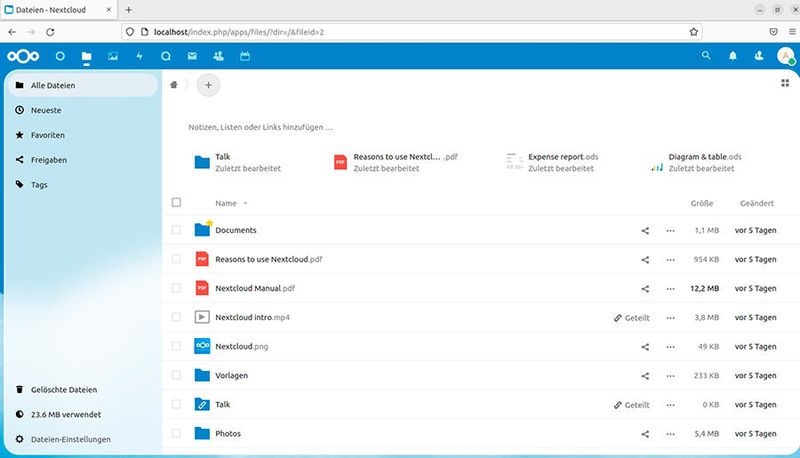Image resolution: width=800 pixels, height=458 pixels.
Task: Select all files checkbox
Action: click(177, 202)
